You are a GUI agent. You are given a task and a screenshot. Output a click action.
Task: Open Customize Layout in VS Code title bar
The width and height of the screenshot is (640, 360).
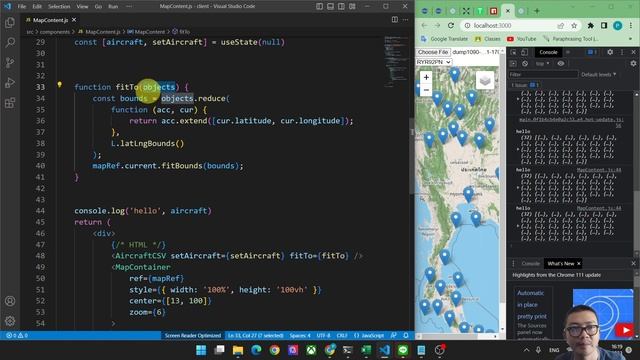coord(352,7)
